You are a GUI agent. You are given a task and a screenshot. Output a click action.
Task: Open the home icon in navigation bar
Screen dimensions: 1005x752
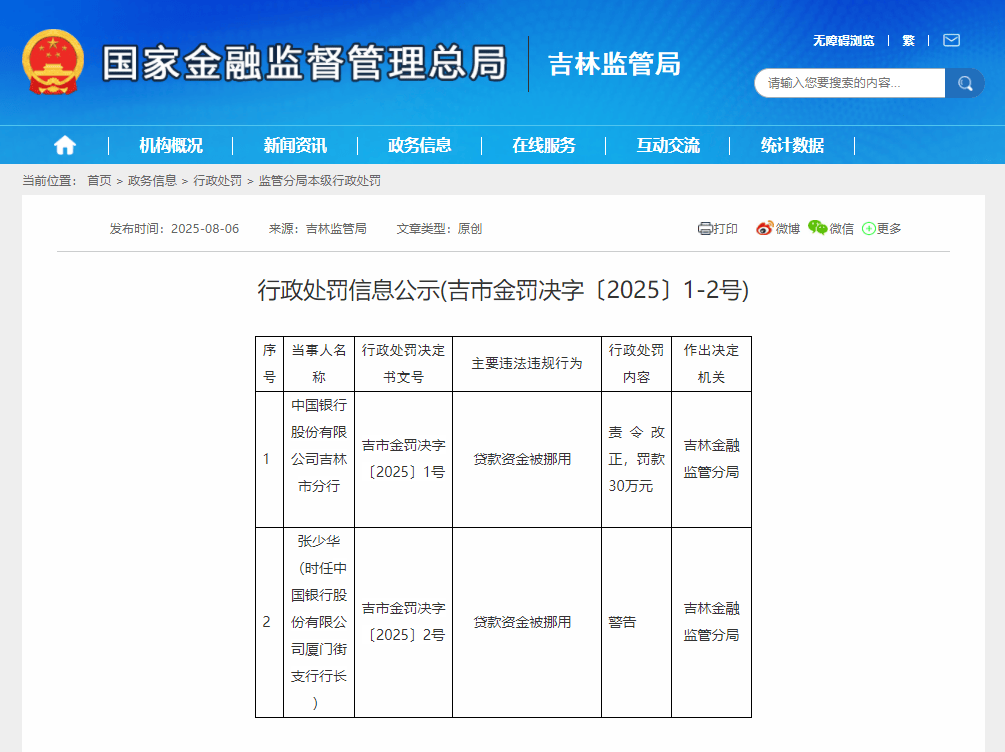(x=65, y=146)
